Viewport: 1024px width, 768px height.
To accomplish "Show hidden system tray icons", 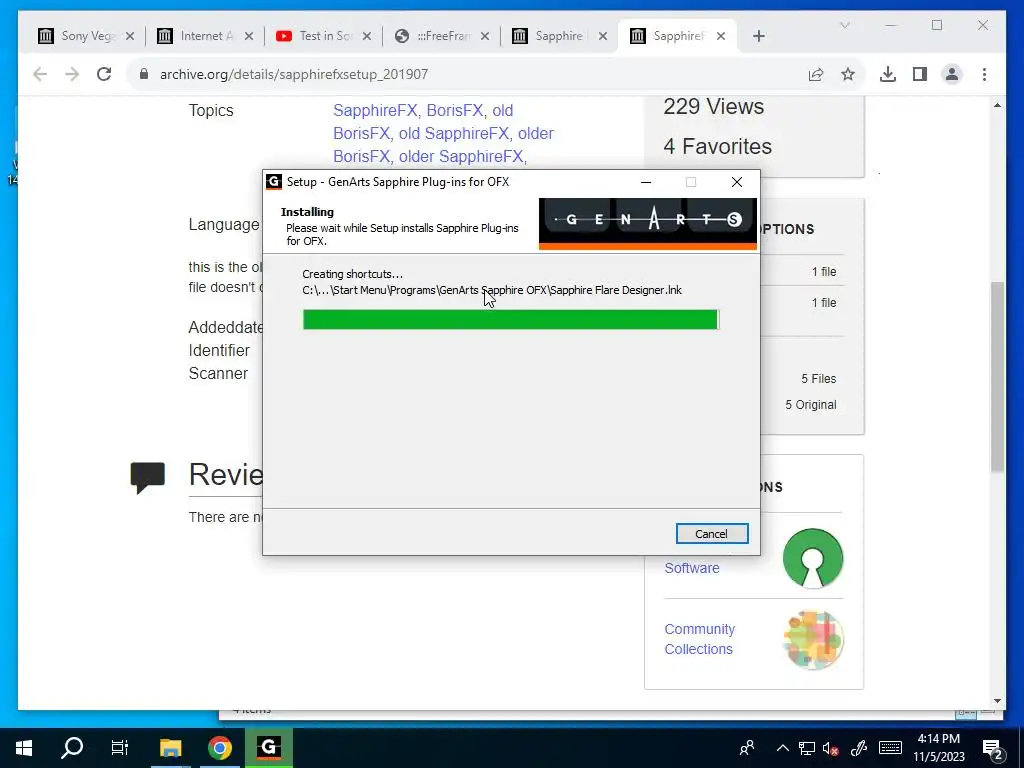I will point(782,748).
